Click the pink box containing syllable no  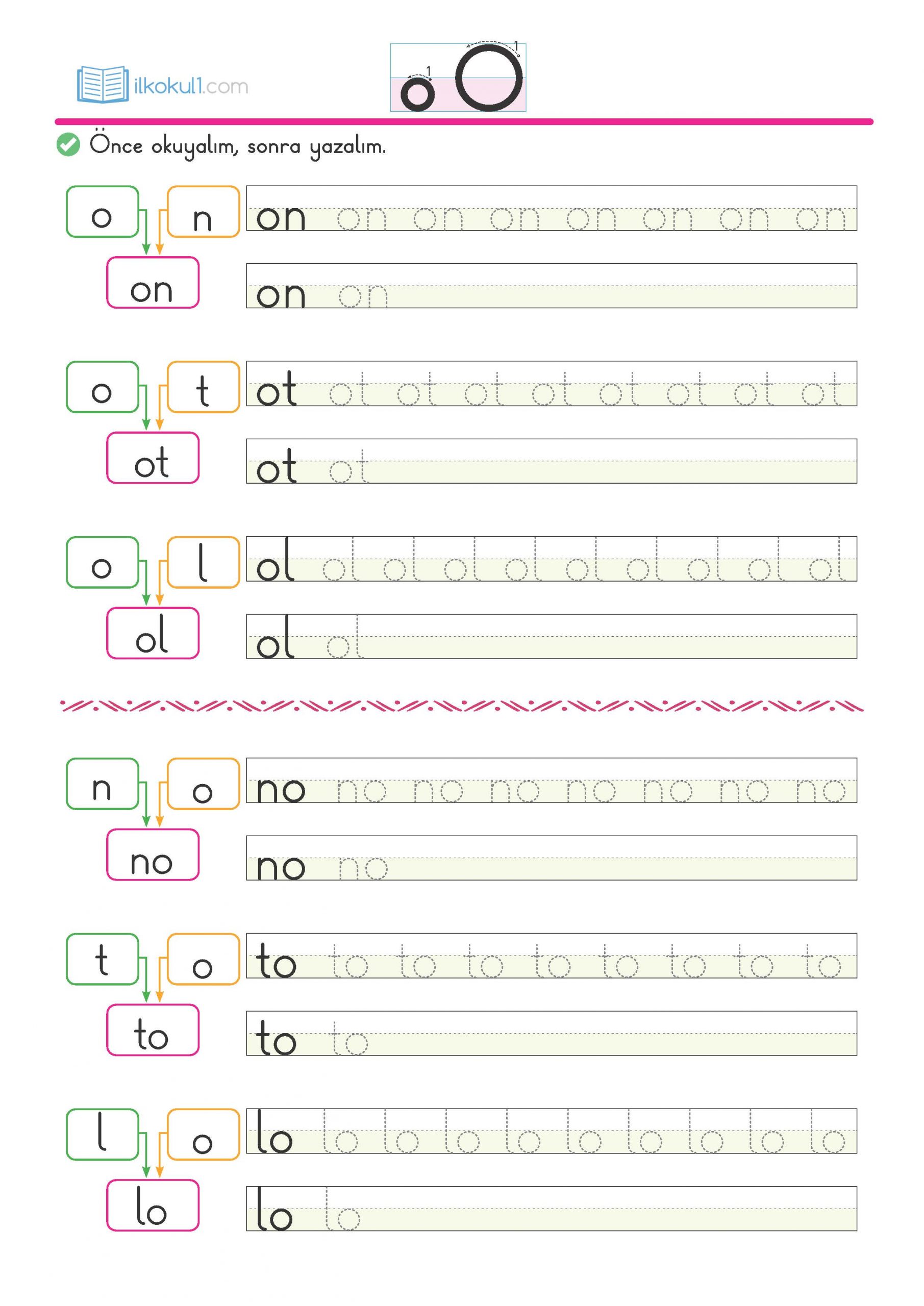coord(153,855)
